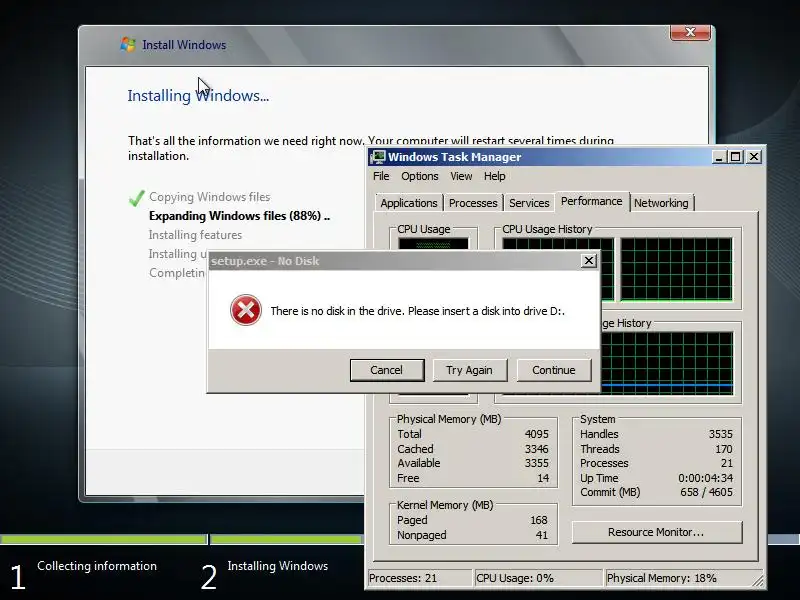Click the Task Manager title bar icon
This screenshot has width=800, height=600.
coord(378,157)
